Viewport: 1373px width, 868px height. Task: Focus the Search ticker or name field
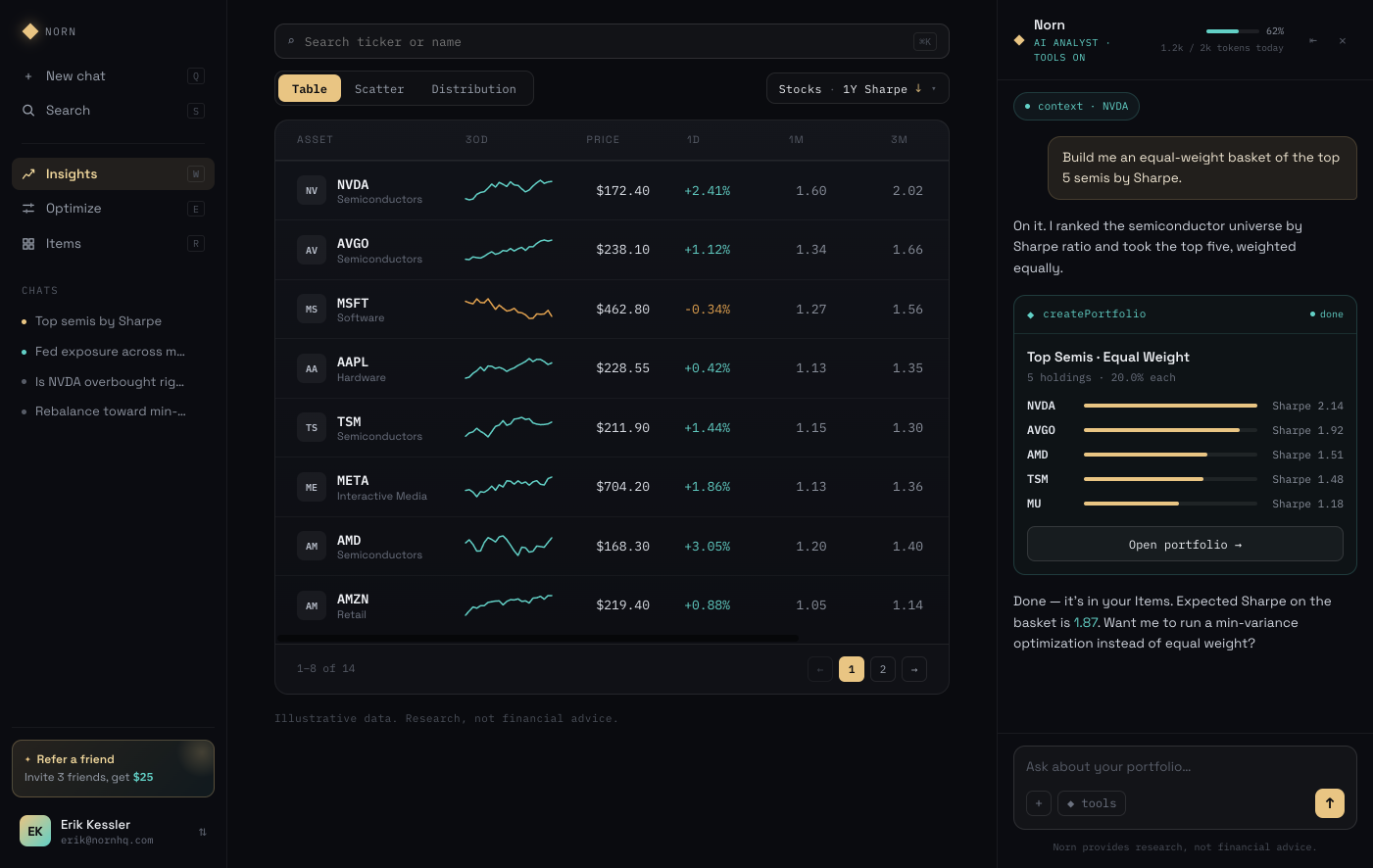tap(612, 41)
